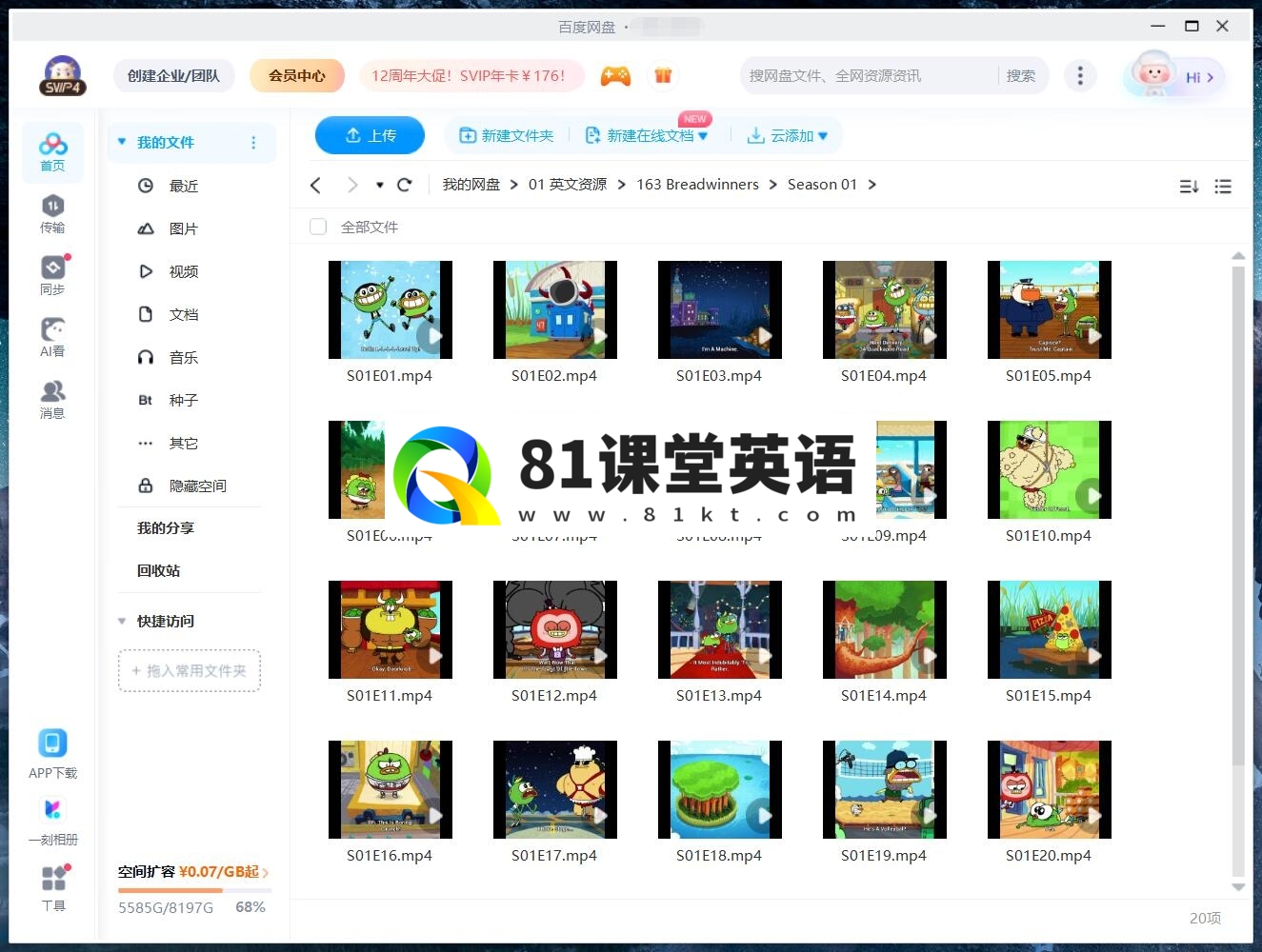Expand chevron after 我的网盘 breadcrumb

point(513,185)
